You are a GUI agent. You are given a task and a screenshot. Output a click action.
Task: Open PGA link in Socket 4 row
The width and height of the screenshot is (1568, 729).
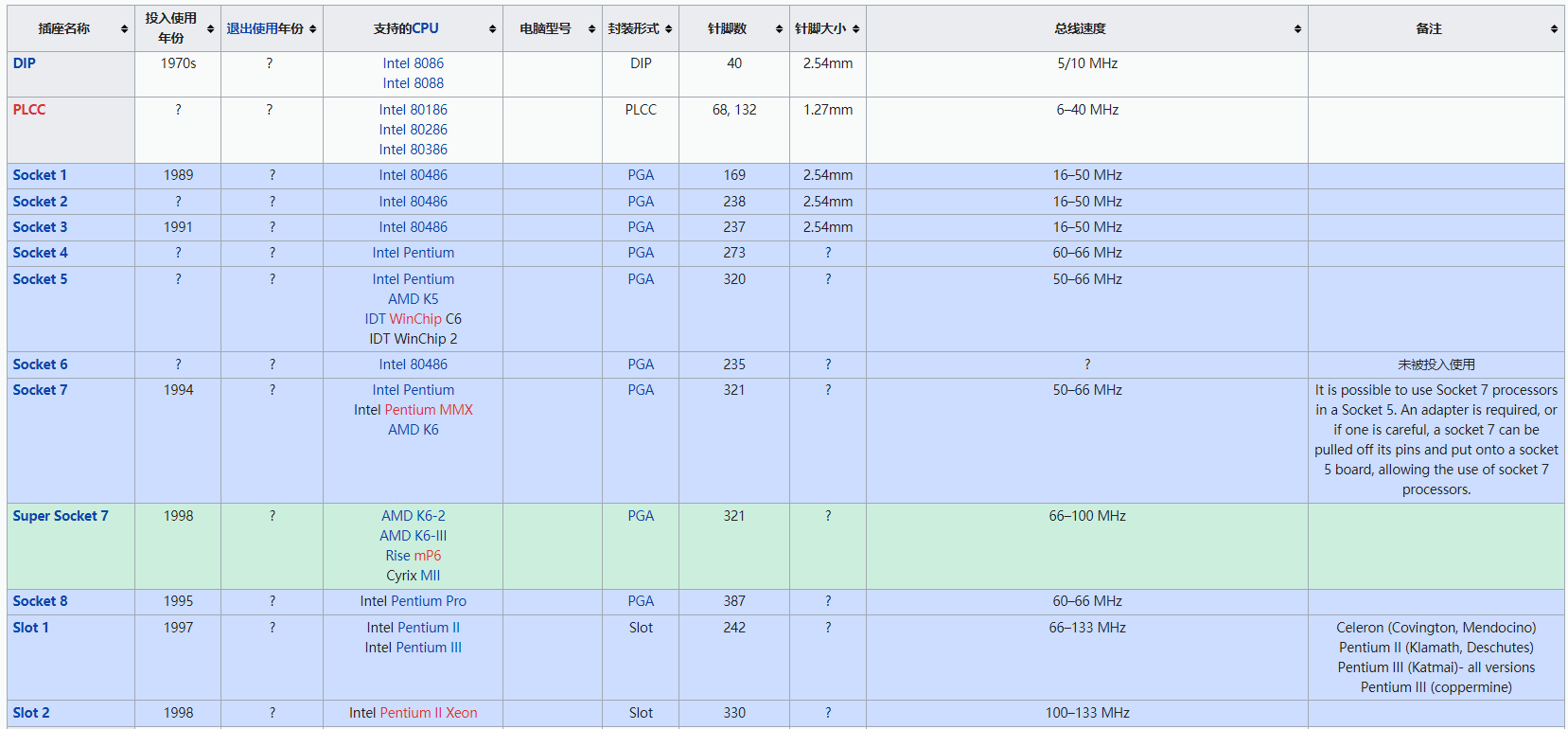pos(641,253)
